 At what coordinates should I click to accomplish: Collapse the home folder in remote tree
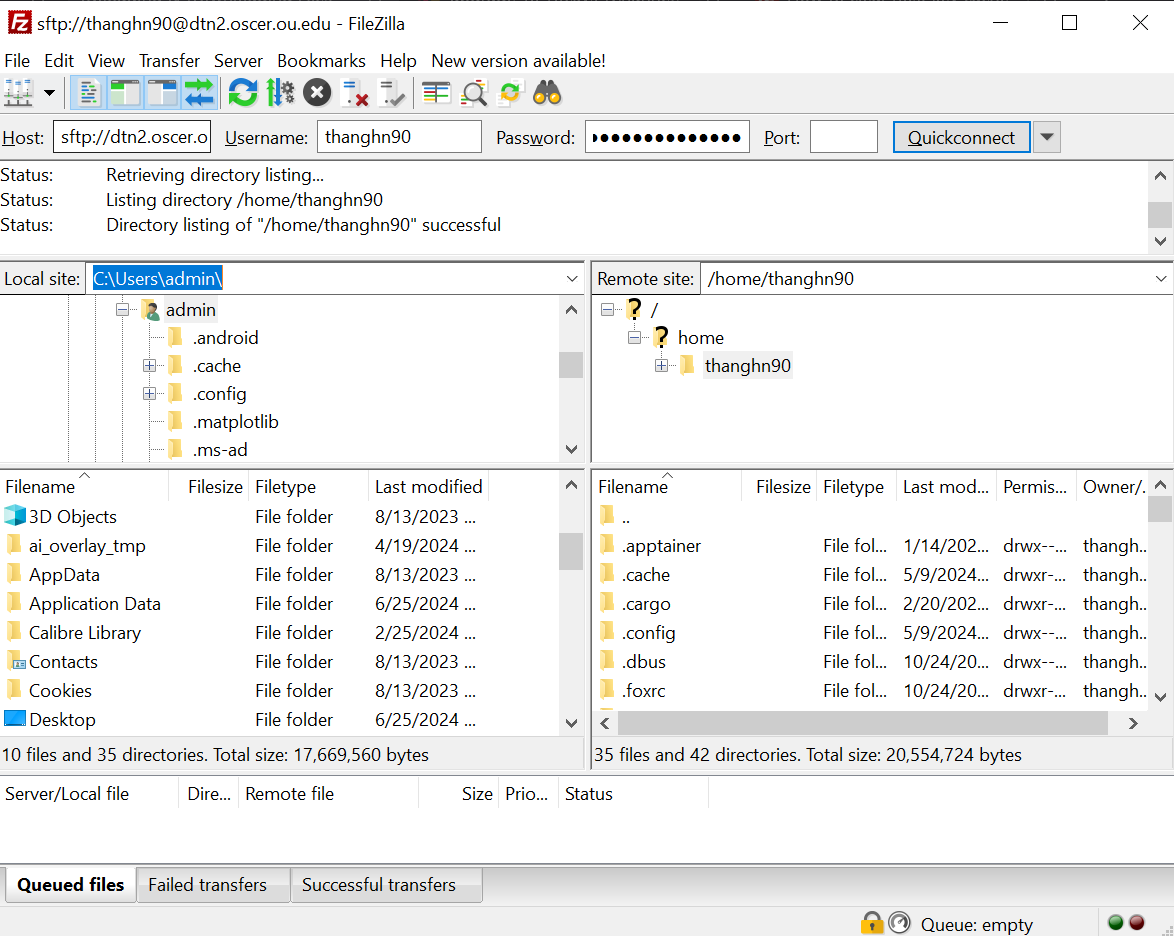tap(634, 337)
